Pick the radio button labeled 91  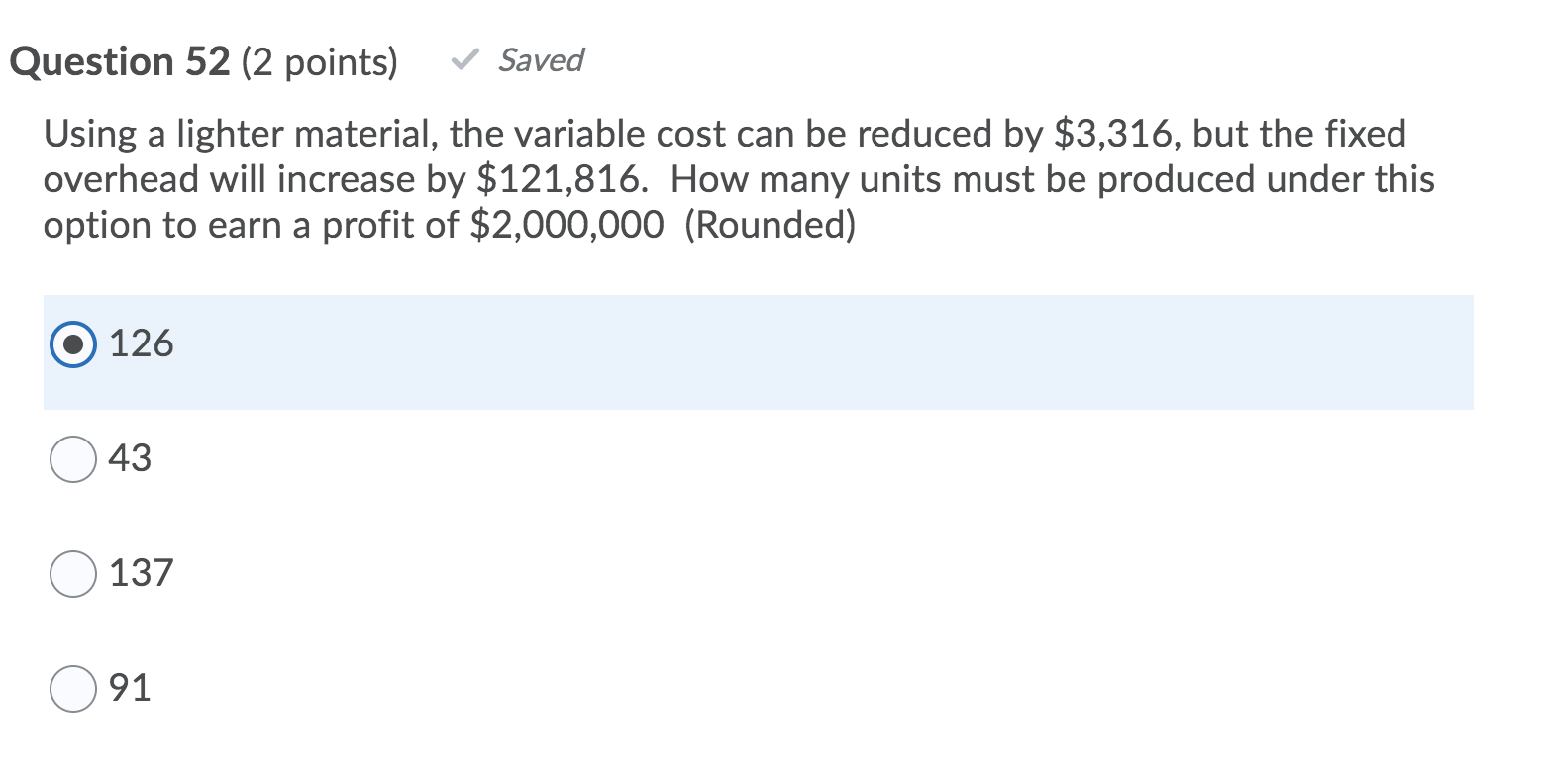click(x=72, y=687)
